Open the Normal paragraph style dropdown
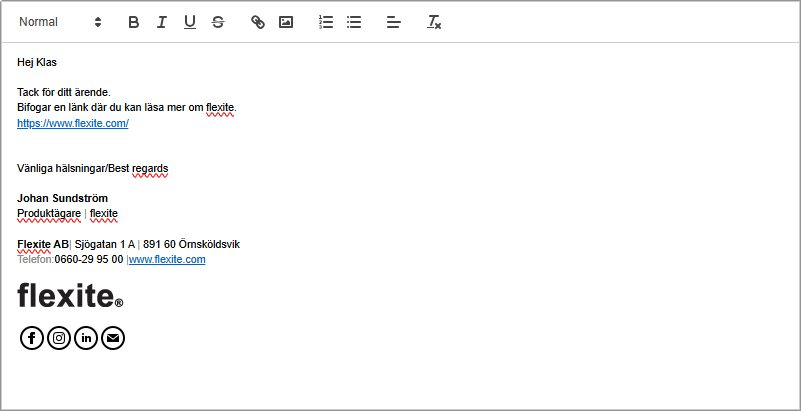The width and height of the screenshot is (801, 411). [60, 22]
